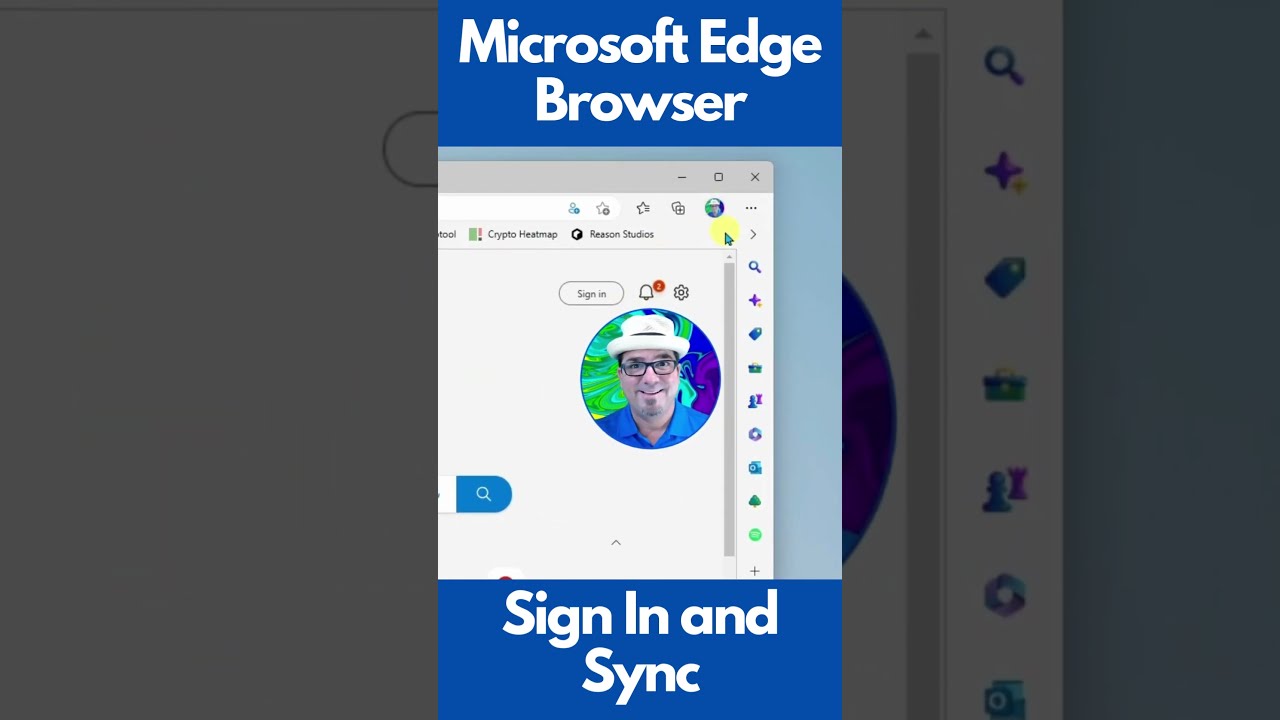Open the Favorites star list
Viewport: 1280px width, 720px height.
643,208
